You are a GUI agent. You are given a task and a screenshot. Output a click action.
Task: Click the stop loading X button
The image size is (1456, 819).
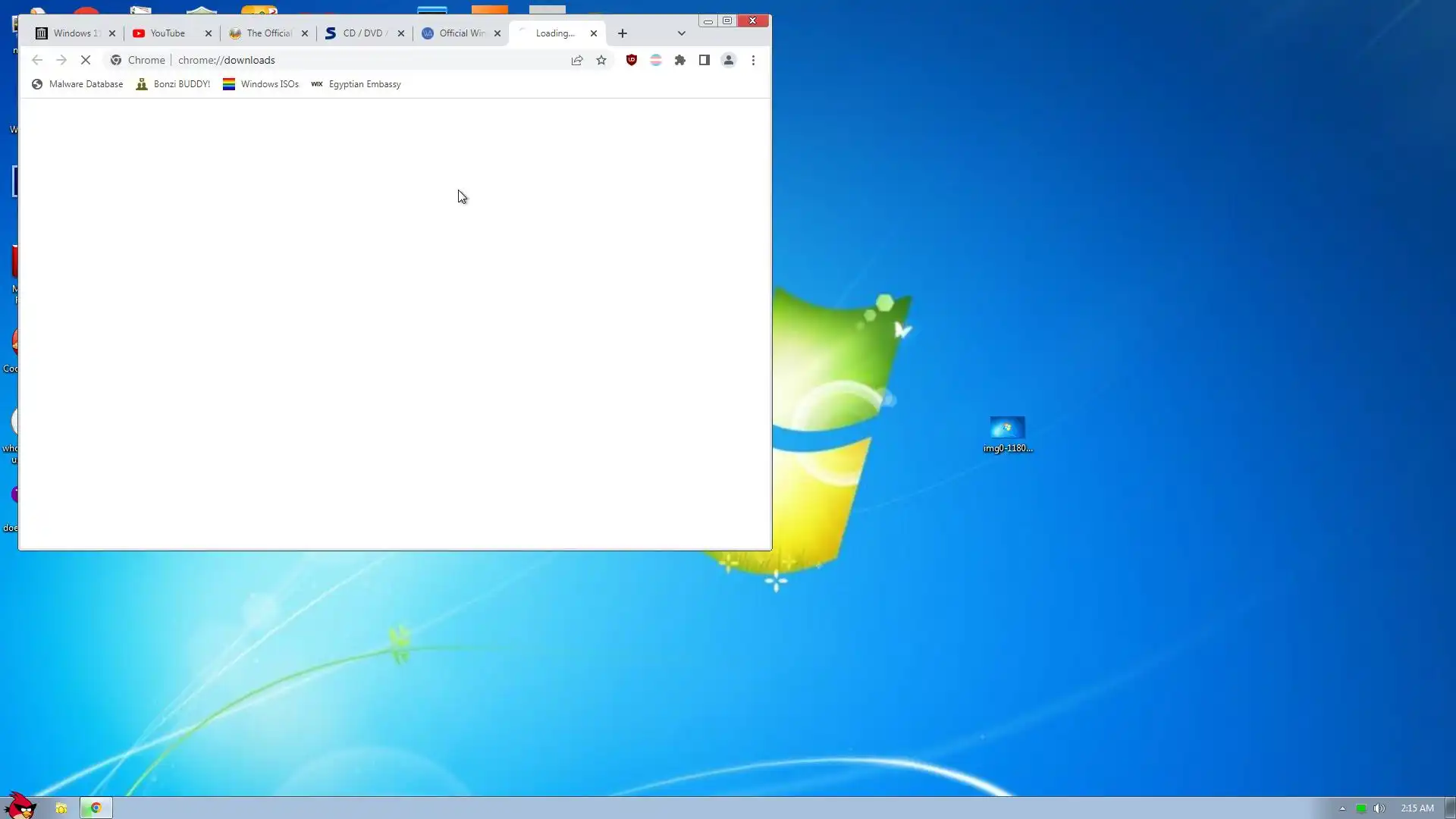pyautogui.click(x=86, y=60)
